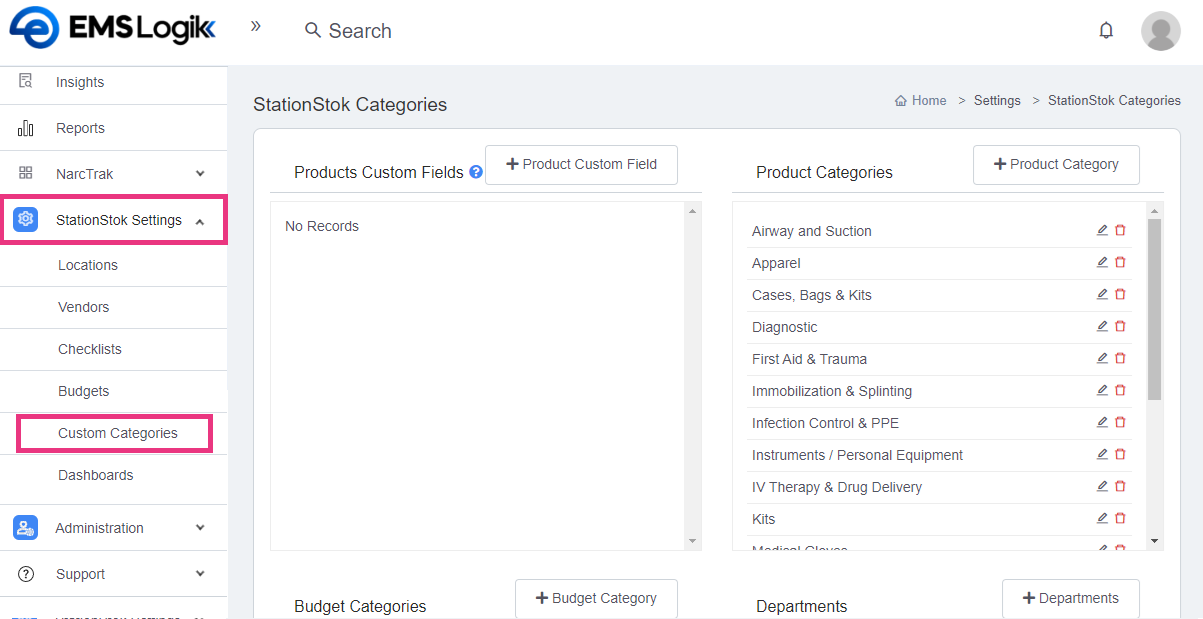The height and width of the screenshot is (619, 1203).
Task: Delete Instruments / Personal Equipment category
Action: (1120, 454)
